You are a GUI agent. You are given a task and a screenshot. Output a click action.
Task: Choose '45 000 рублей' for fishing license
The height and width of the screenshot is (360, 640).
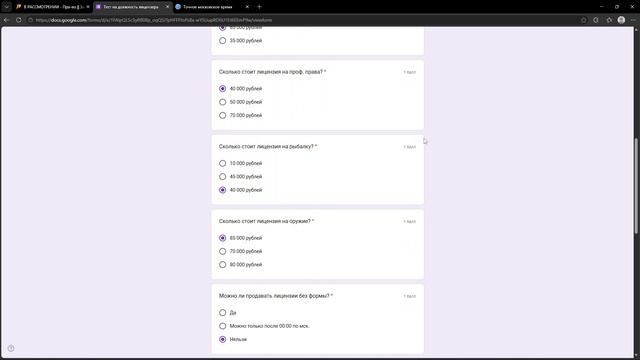pos(222,177)
